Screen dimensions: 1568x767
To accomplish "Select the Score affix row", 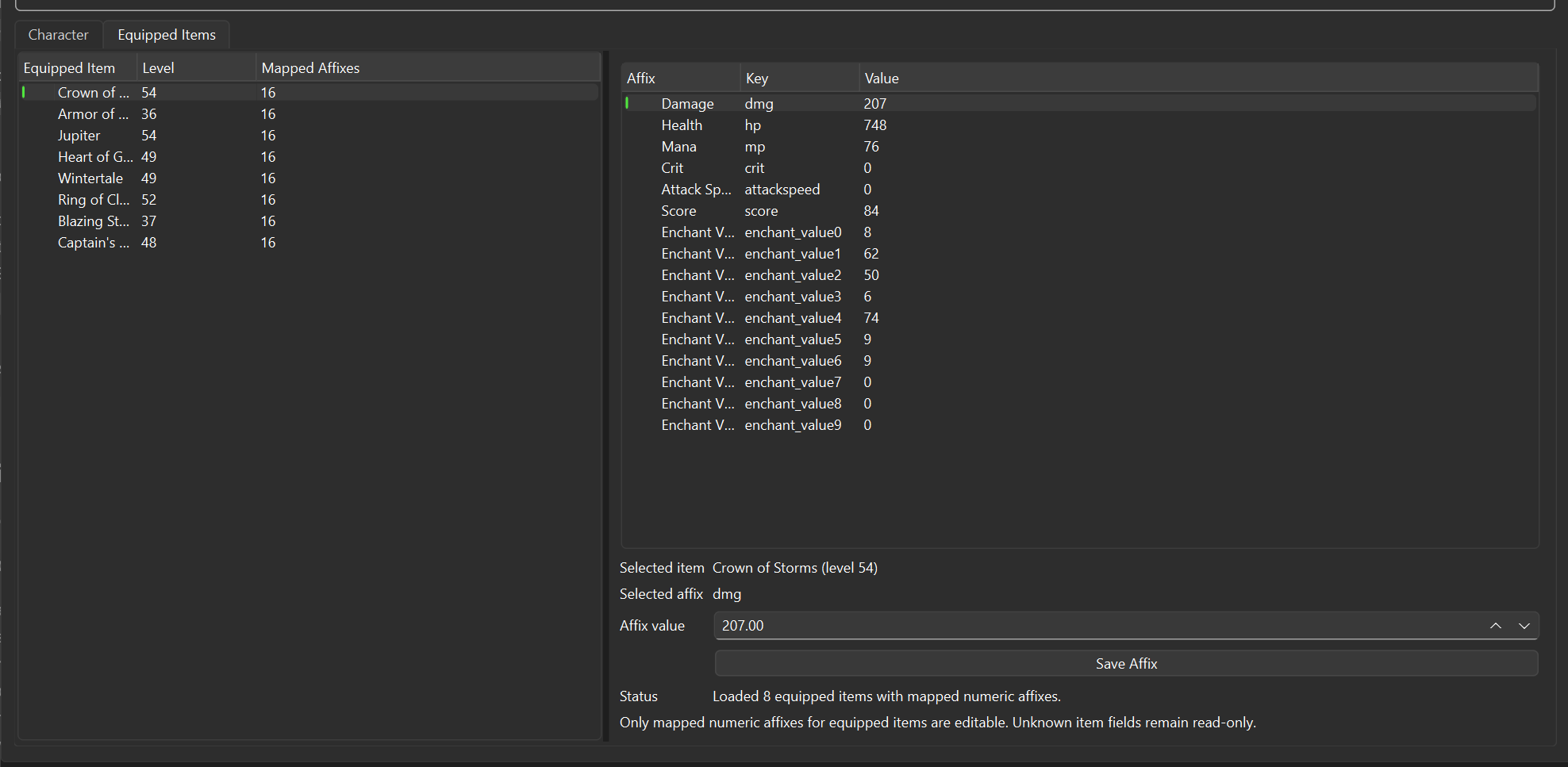I will pos(679,211).
